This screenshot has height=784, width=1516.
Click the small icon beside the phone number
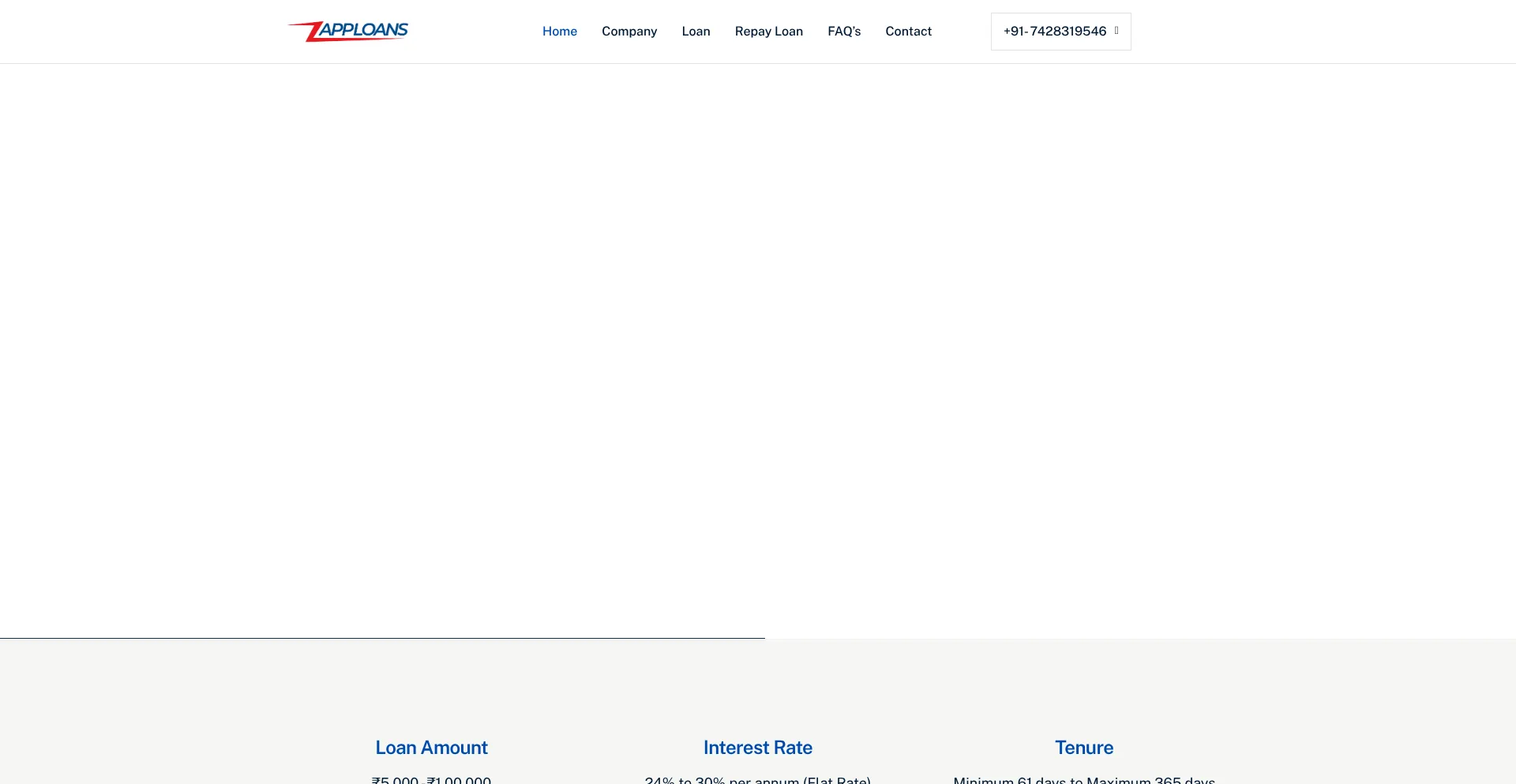pyautogui.click(x=1116, y=31)
